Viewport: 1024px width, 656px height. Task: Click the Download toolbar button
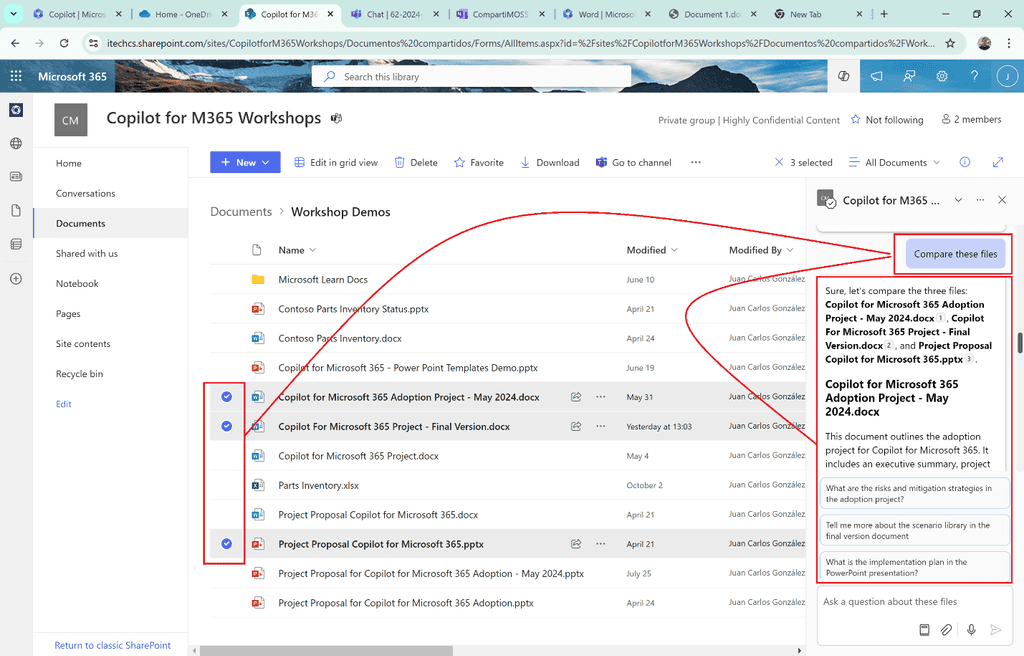pos(550,163)
